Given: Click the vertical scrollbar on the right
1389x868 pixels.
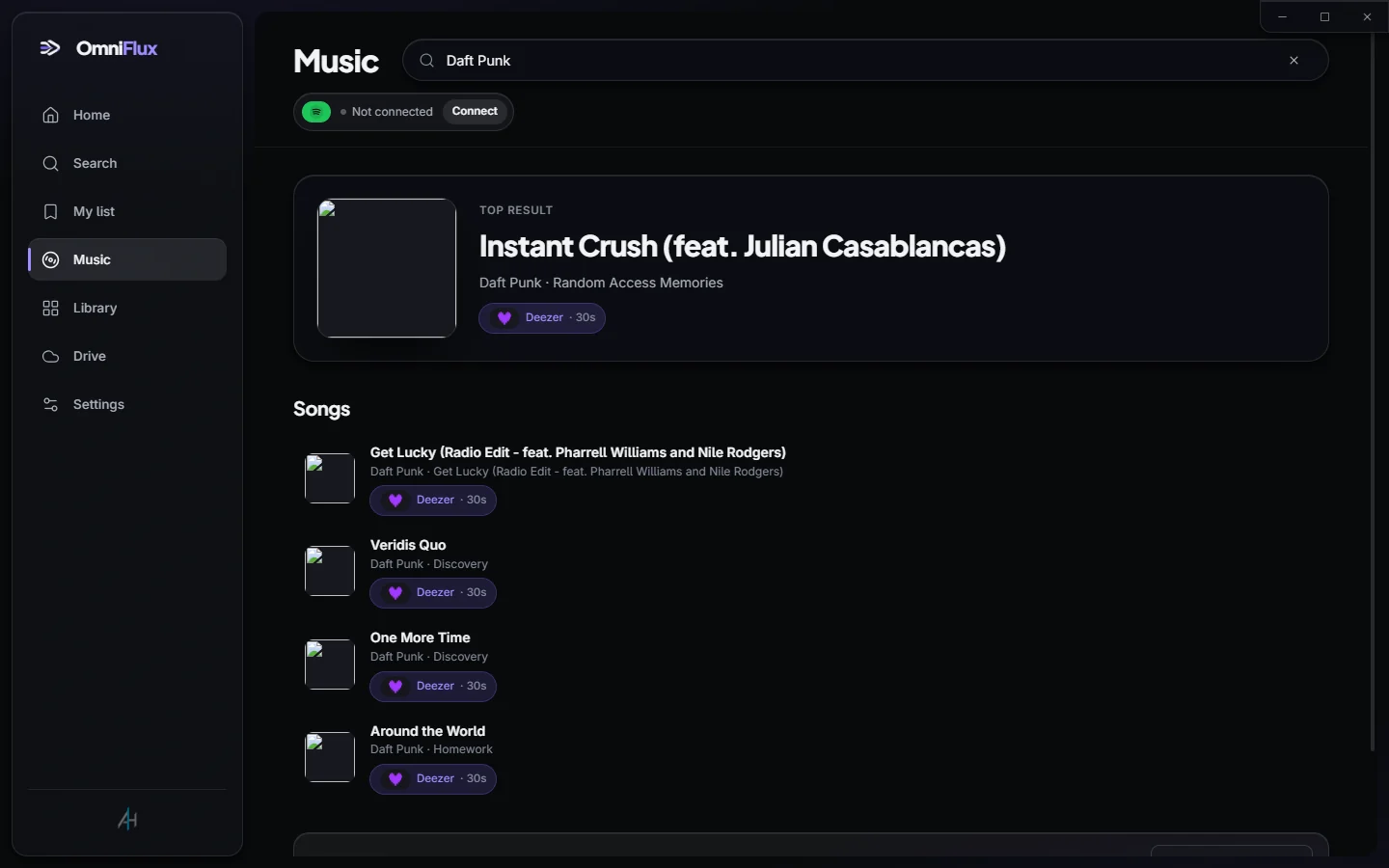Looking at the screenshot, I should pos(1373,391).
